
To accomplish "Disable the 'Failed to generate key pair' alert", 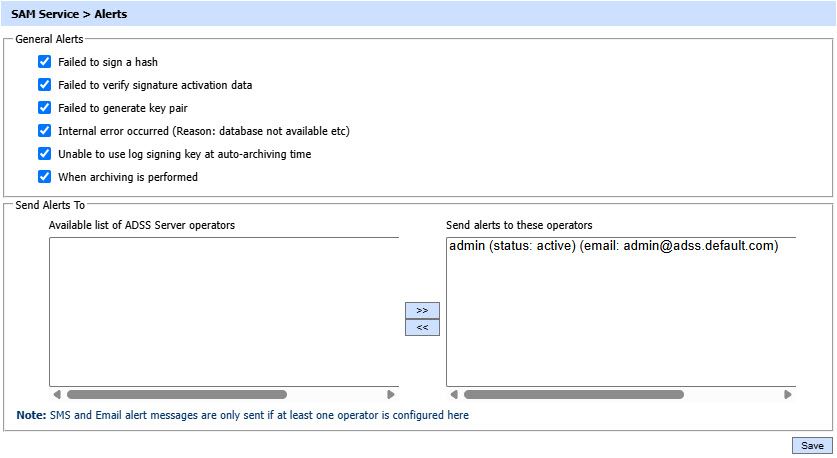I will [x=44, y=108].
